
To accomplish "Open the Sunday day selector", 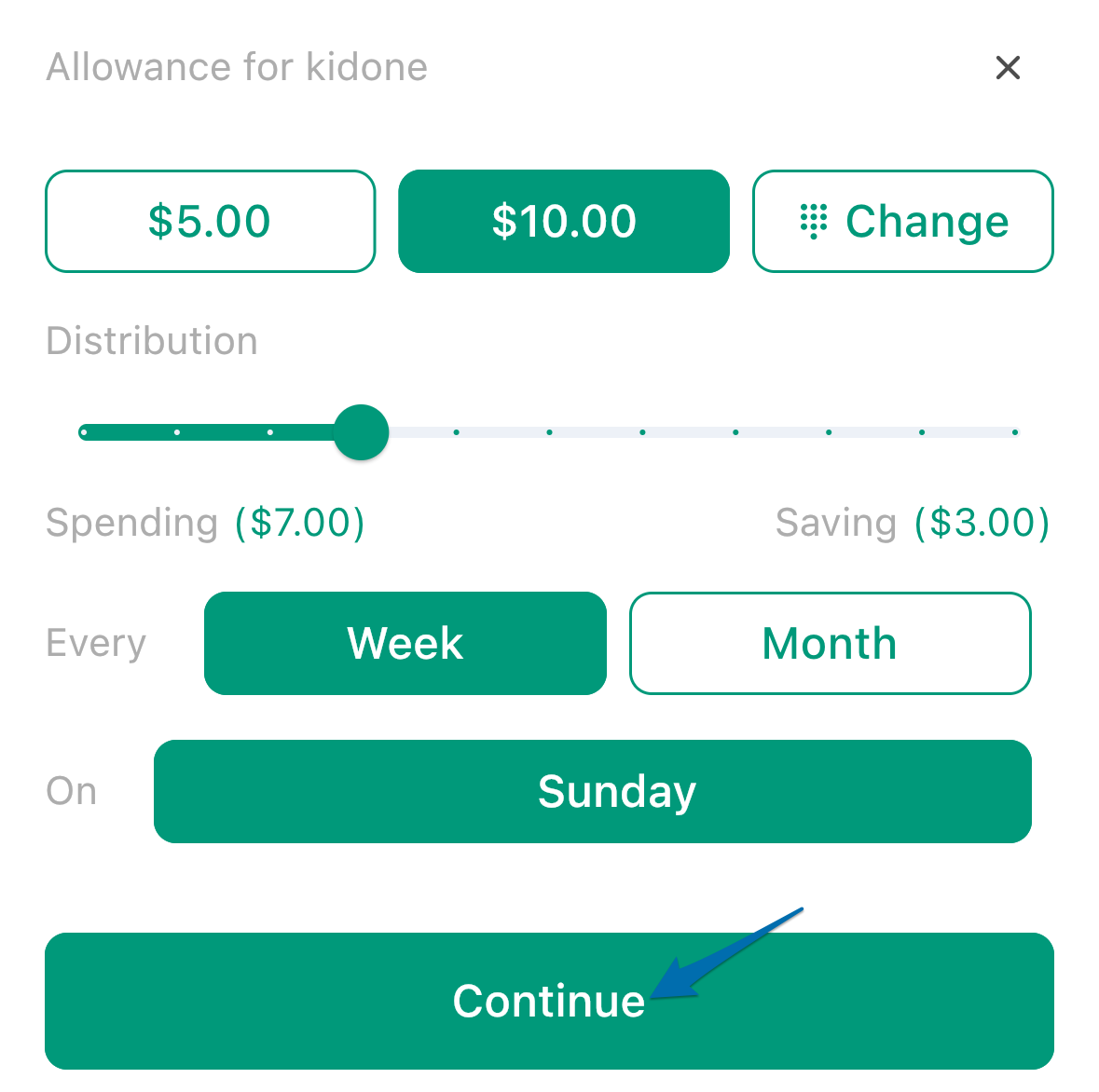I will pyautogui.click(x=592, y=791).
